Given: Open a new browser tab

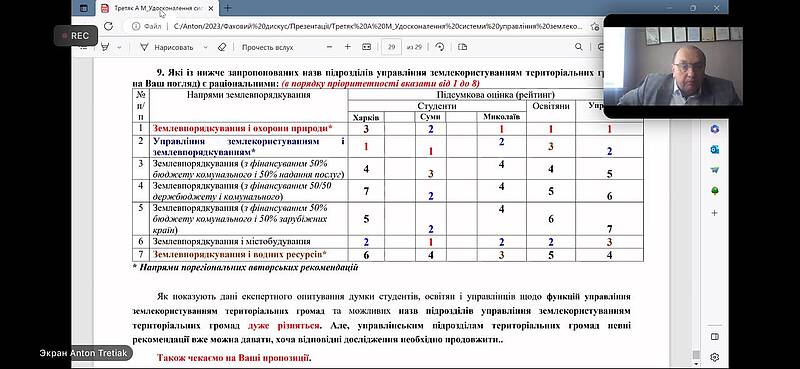Looking at the screenshot, I should (228, 8).
